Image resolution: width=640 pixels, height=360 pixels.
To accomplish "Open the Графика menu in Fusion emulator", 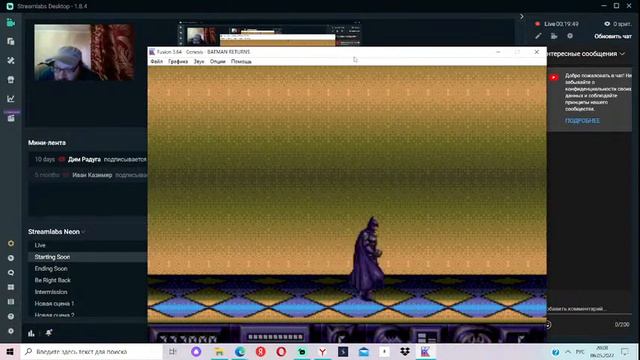I will [x=178, y=62].
